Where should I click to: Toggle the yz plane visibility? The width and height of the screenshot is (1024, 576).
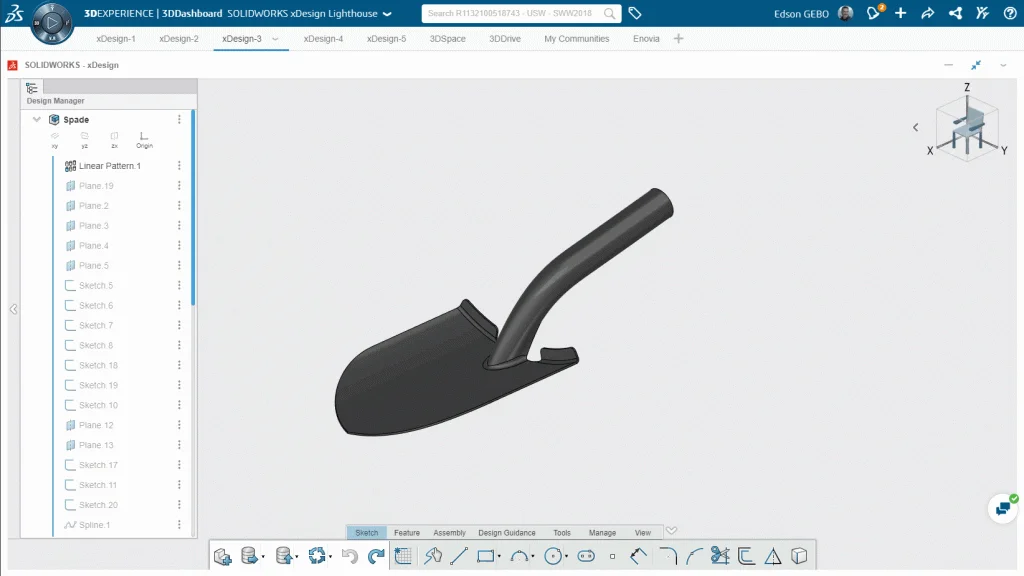pos(84,139)
